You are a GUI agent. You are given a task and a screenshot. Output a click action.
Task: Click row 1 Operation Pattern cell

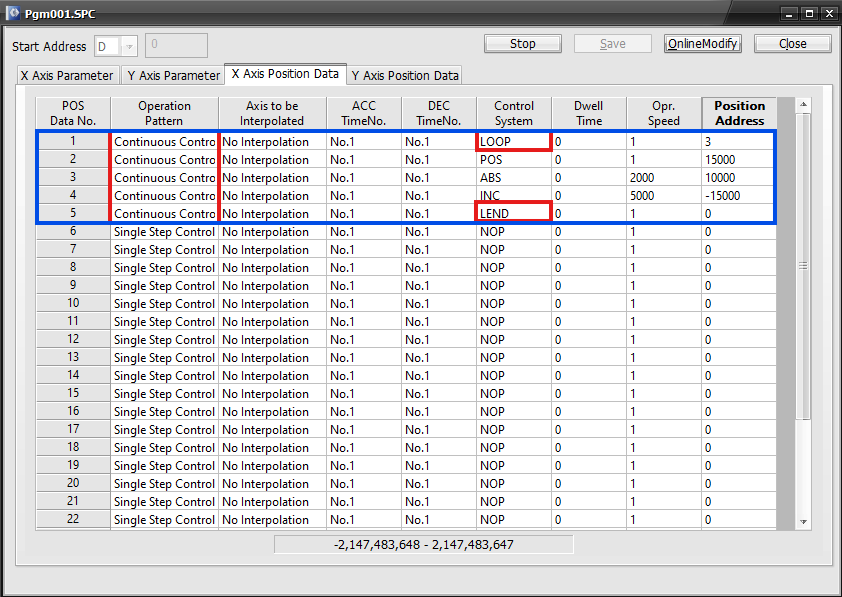click(164, 142)
